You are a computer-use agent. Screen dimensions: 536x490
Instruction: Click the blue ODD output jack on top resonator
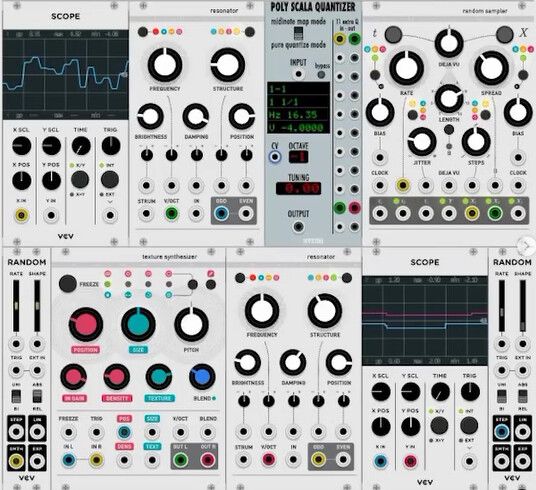222,214
